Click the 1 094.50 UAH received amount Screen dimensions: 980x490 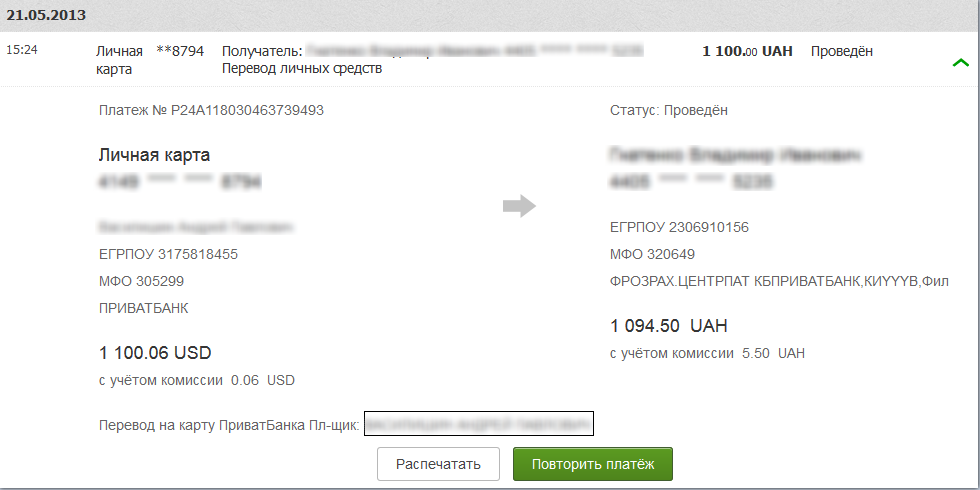coord(669,326)
